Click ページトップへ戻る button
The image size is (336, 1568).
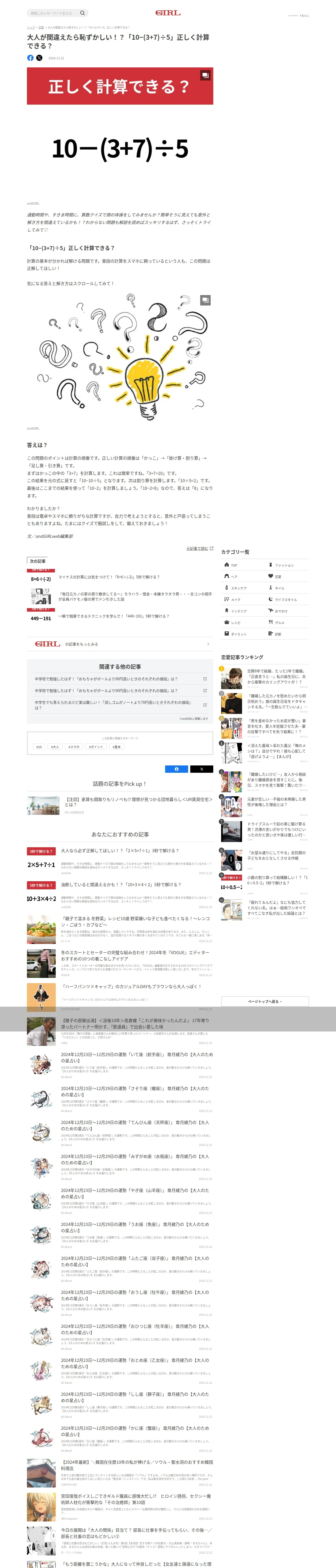point(265,1001)
